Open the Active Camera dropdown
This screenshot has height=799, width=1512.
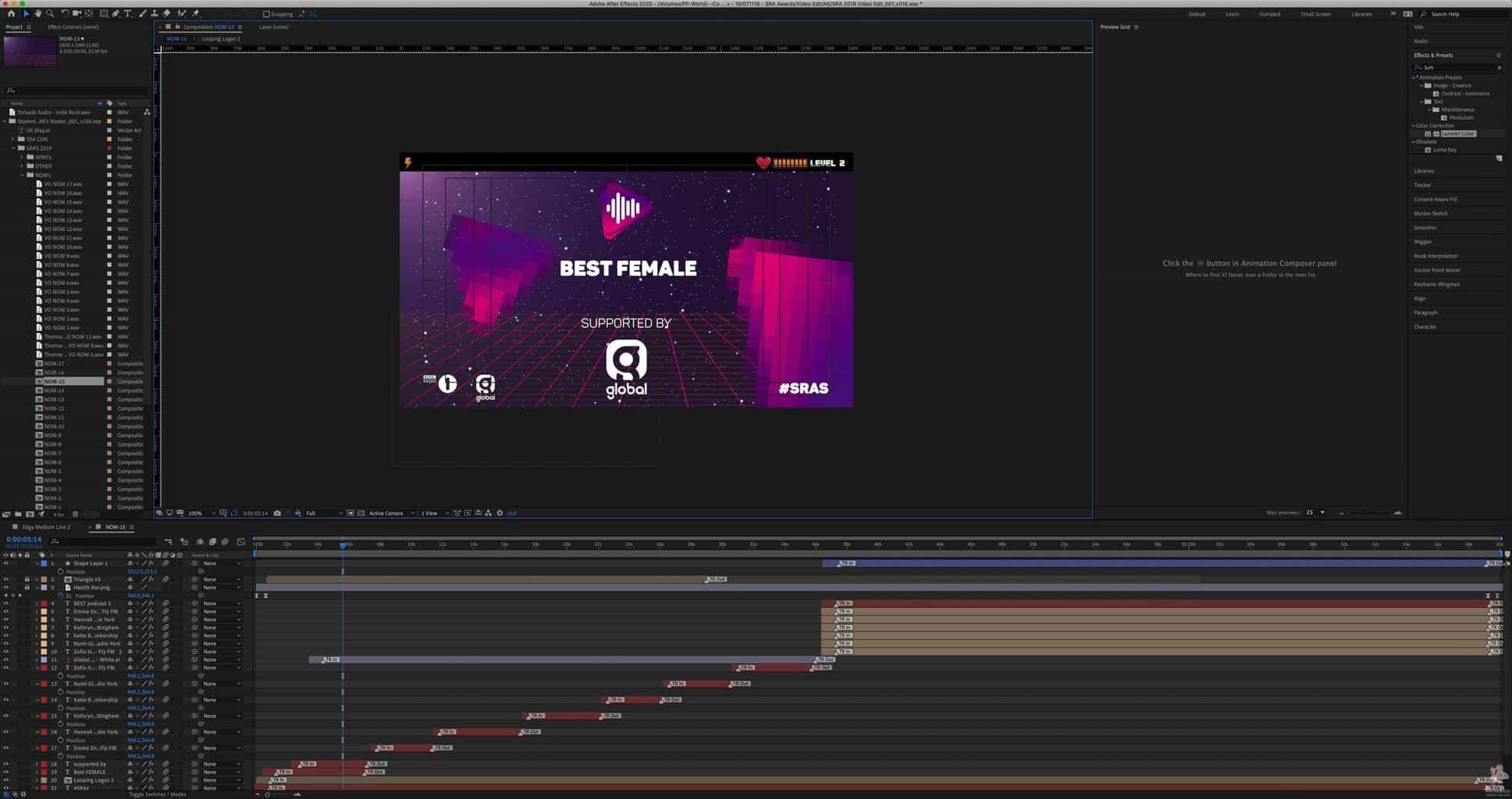click(390, 513)
